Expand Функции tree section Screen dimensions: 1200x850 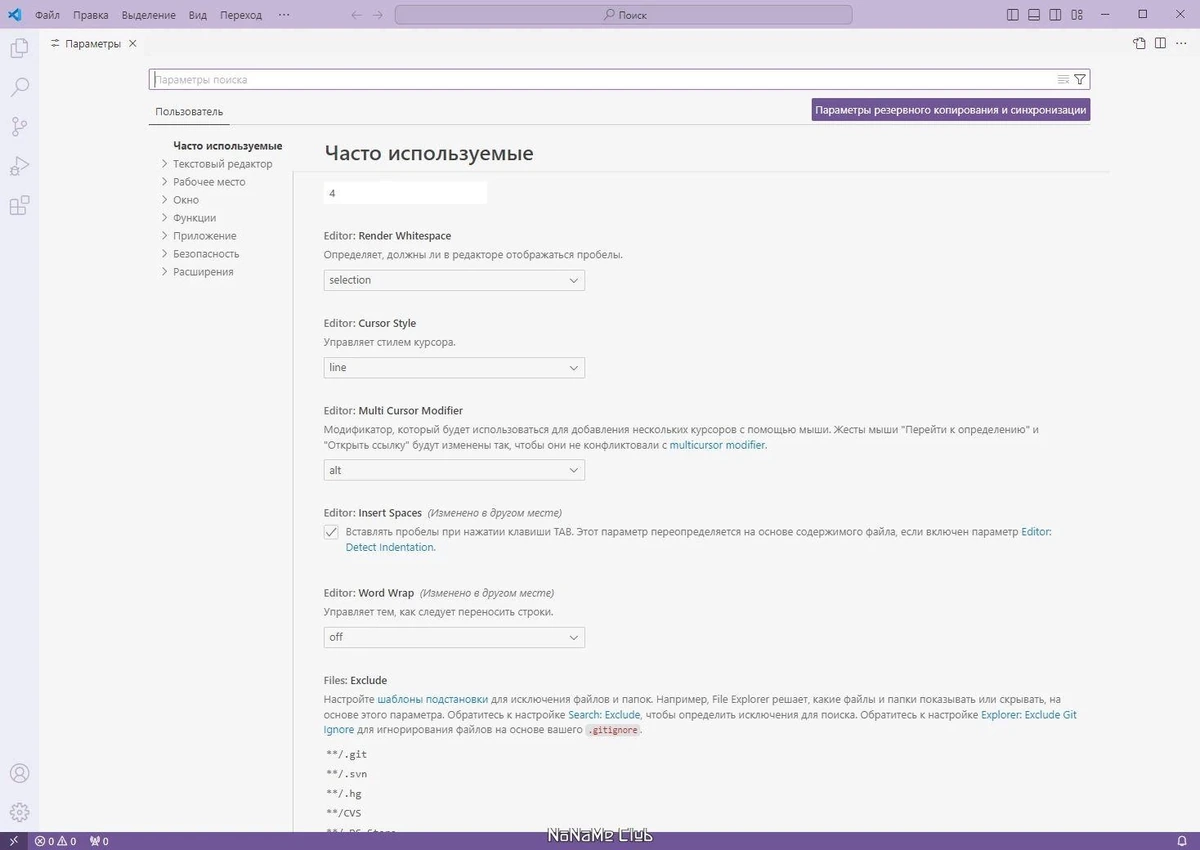coord(165,218)
